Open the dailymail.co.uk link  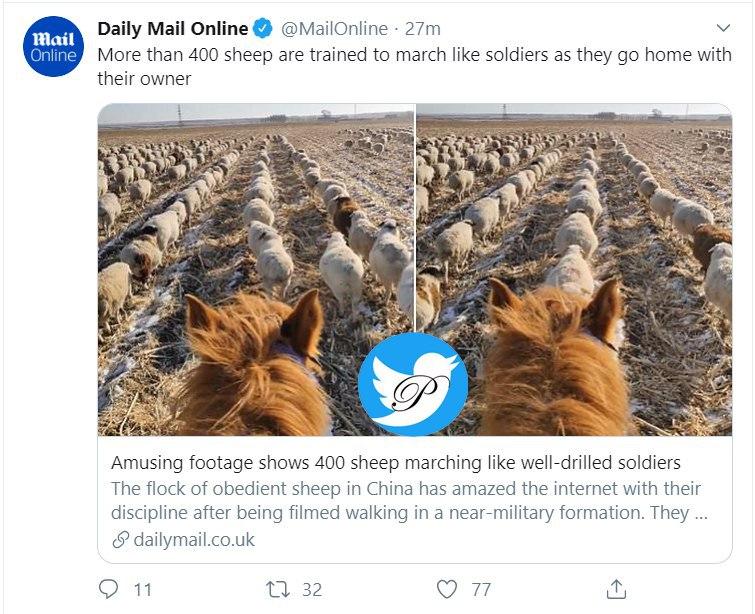(194, 540)
